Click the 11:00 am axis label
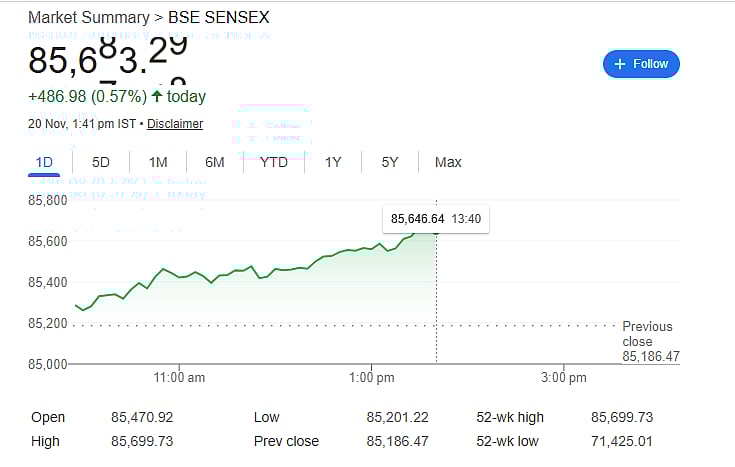Screen dimensions: 735x467 tap(180, 377)
